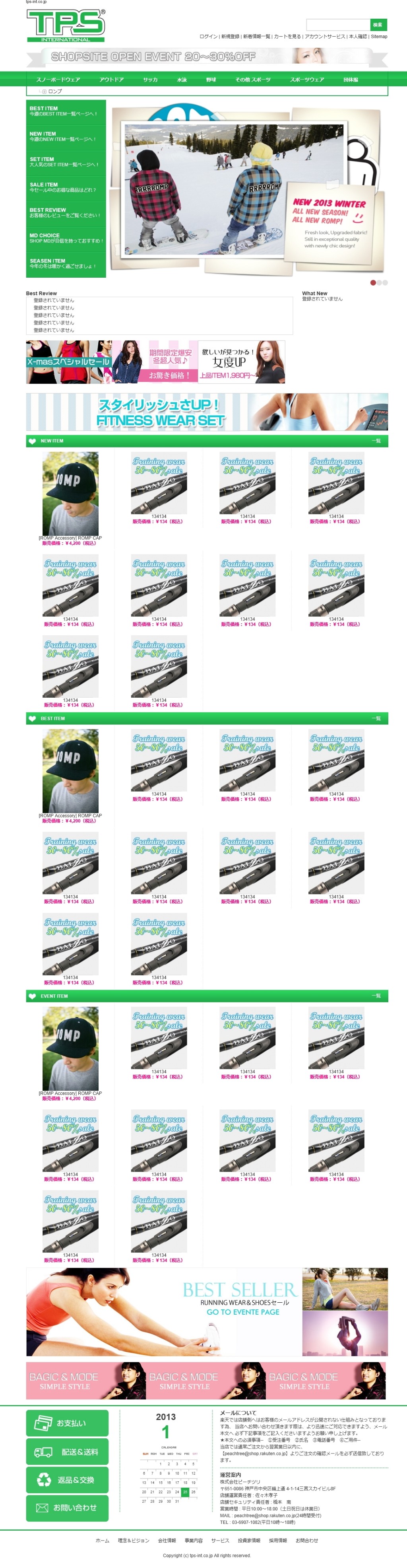407x1568 pixels.
Task: Open the 返品＆交換 recycle icon button
Action: [x=67, y=1479]
